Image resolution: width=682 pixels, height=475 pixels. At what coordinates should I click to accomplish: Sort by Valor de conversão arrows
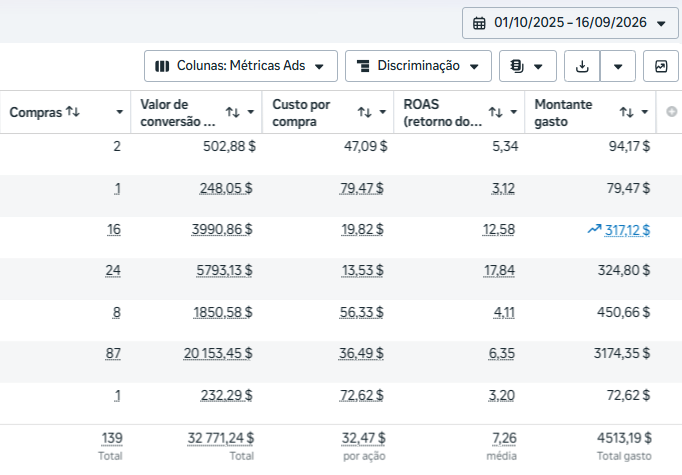(x=233, y=112)
